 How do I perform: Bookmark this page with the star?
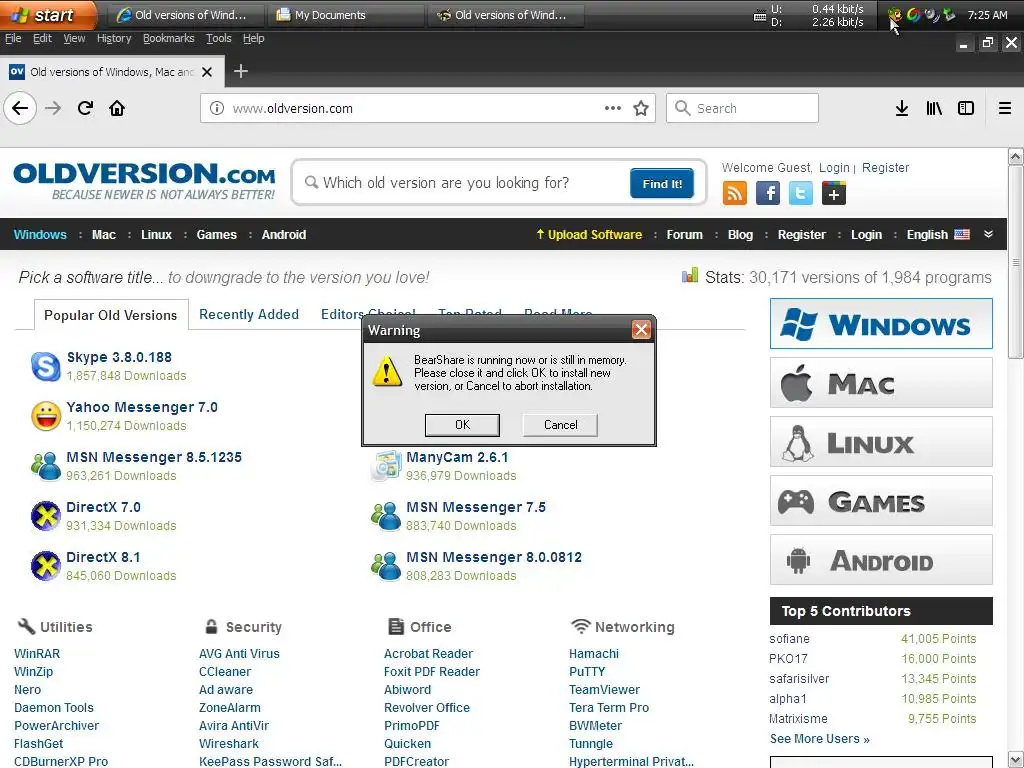[641, 108]
